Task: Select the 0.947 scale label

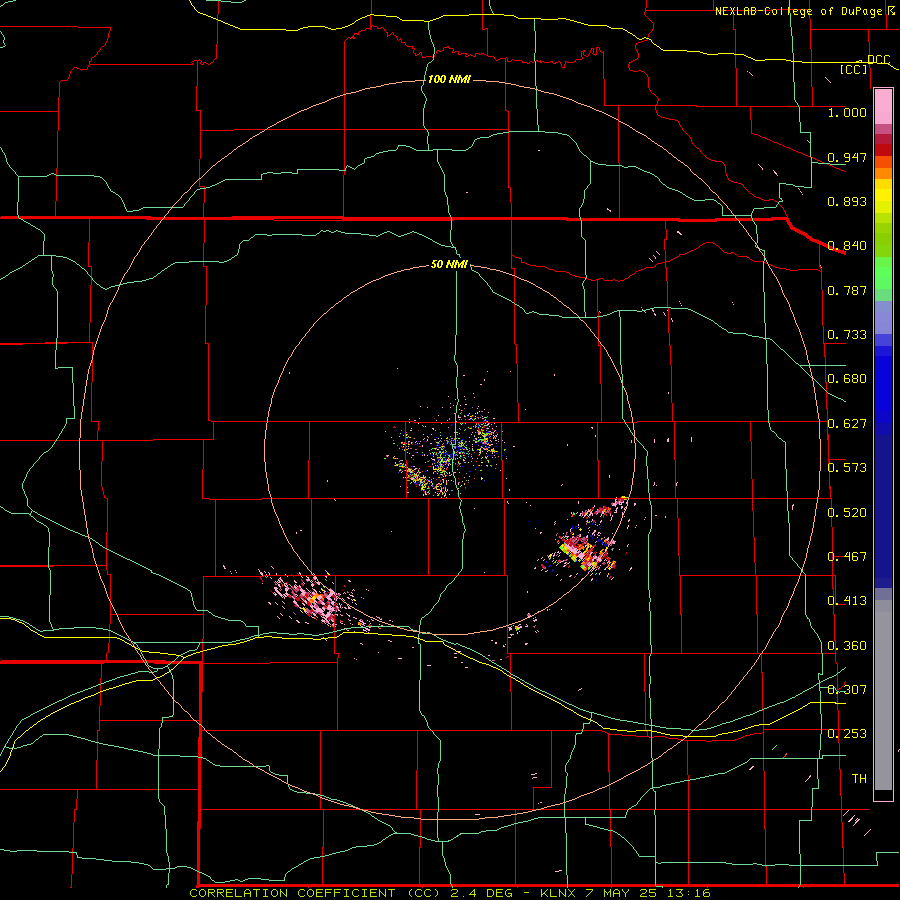Action: click(847, 157)
